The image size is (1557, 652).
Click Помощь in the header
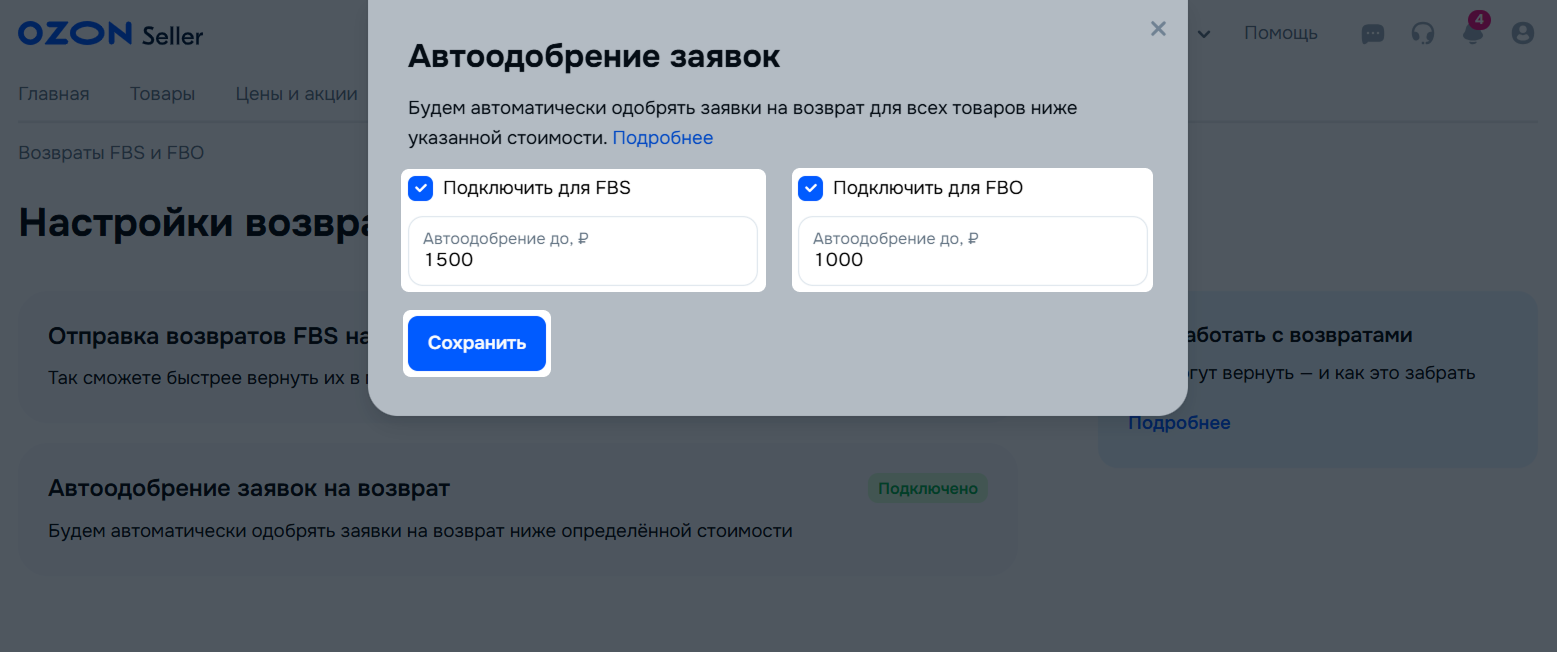[x=1280, y=34]
